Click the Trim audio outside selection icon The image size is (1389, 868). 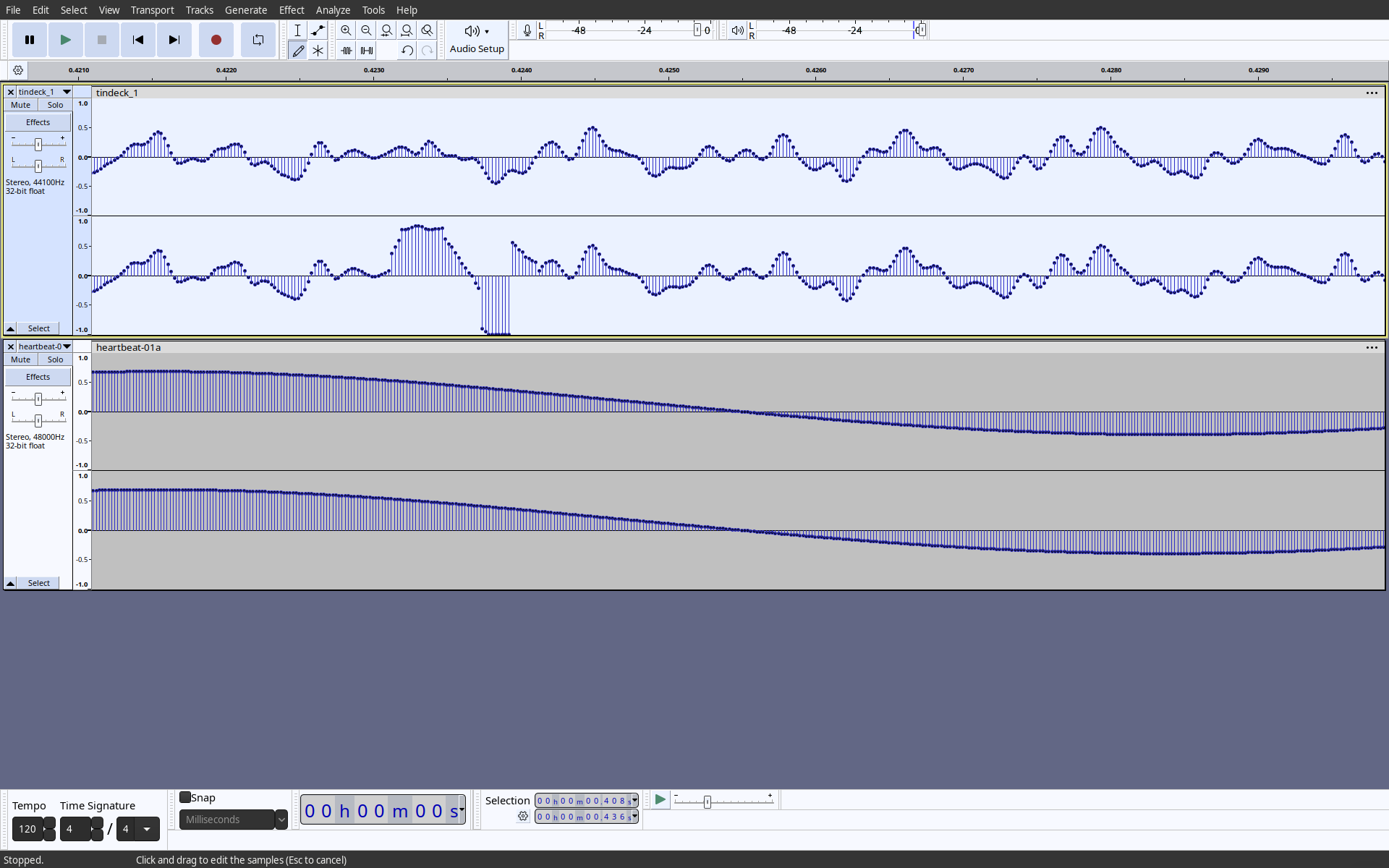click(347, 51)
